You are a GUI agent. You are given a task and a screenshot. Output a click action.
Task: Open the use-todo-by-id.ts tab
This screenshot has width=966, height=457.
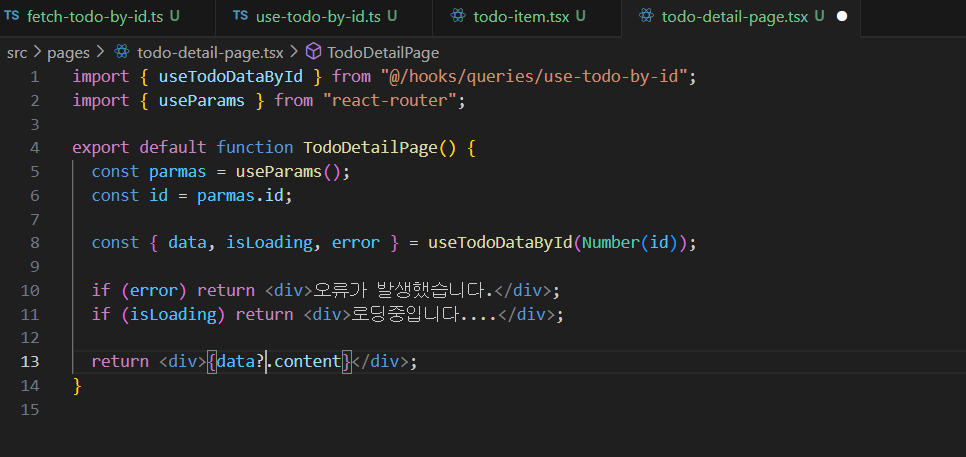[x=318, y=17]
